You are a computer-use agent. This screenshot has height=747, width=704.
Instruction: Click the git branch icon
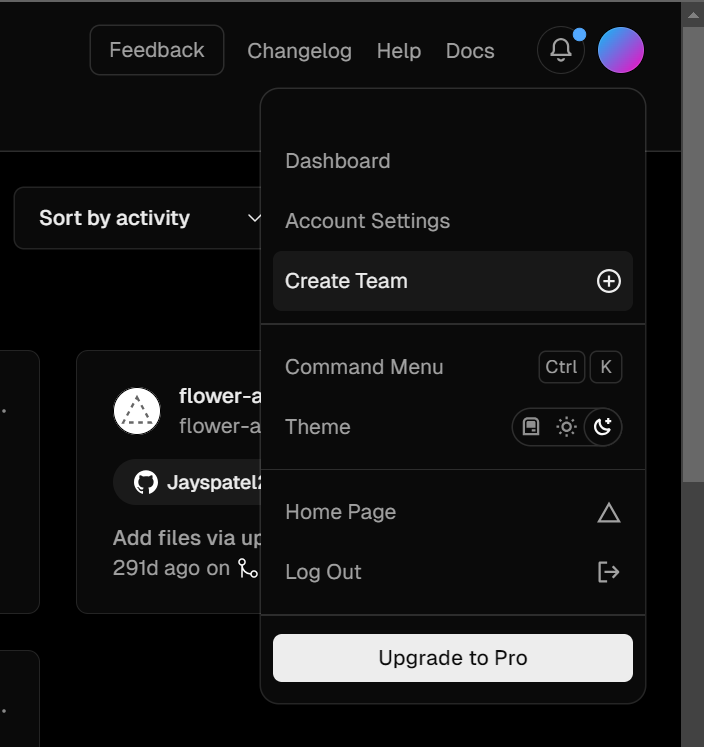[247, 568]
